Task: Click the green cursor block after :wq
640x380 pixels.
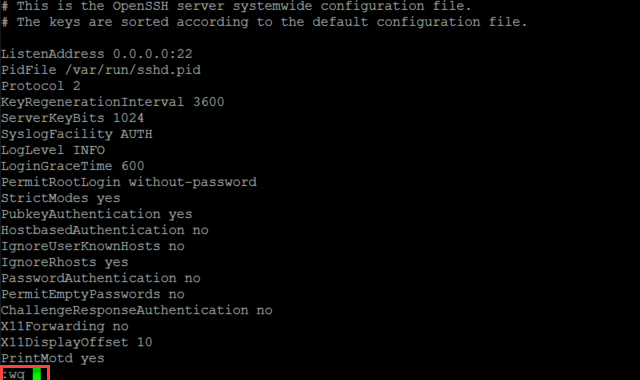Action: point(37,374)
